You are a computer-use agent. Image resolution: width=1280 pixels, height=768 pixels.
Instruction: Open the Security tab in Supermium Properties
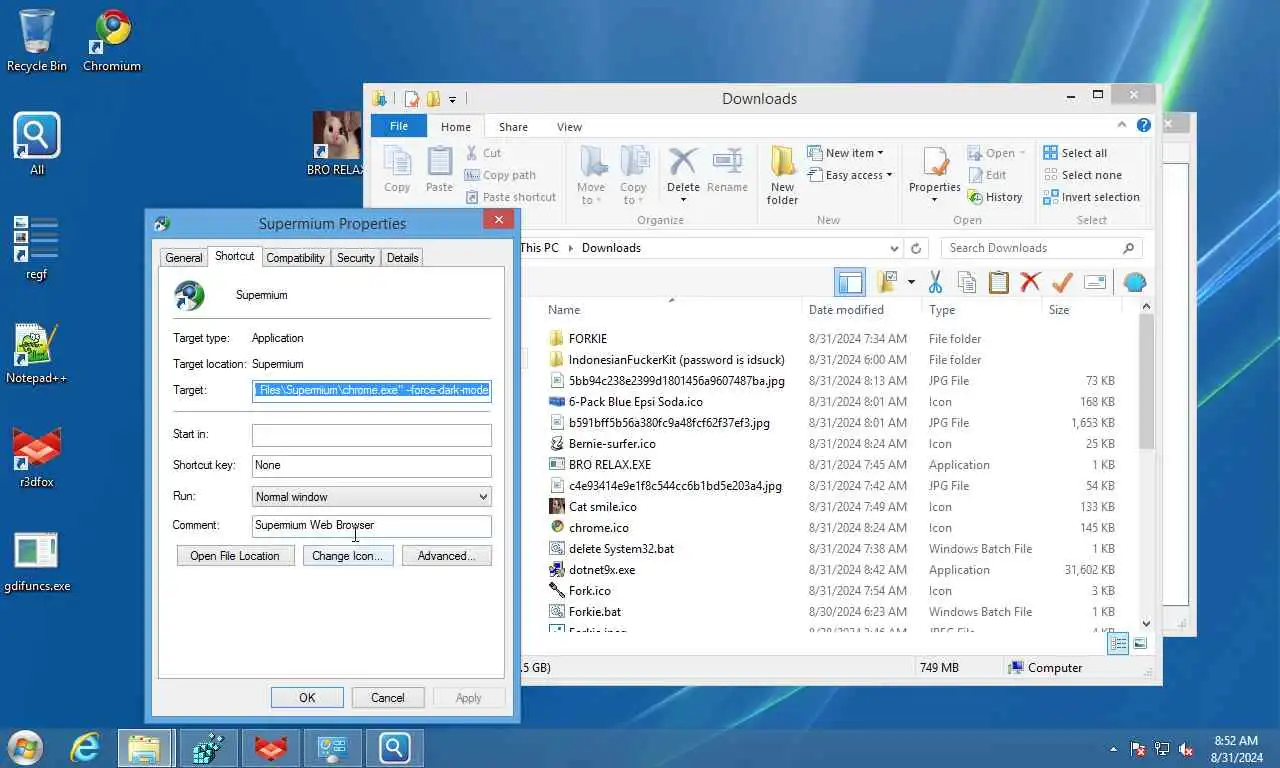click(355, 258)
